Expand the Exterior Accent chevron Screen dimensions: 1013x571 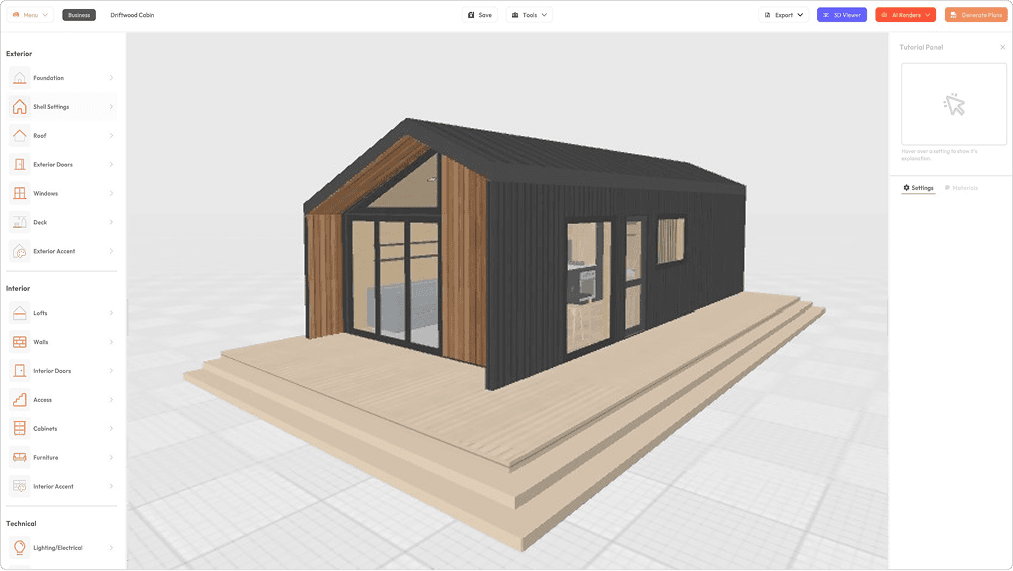pos(111,251)
